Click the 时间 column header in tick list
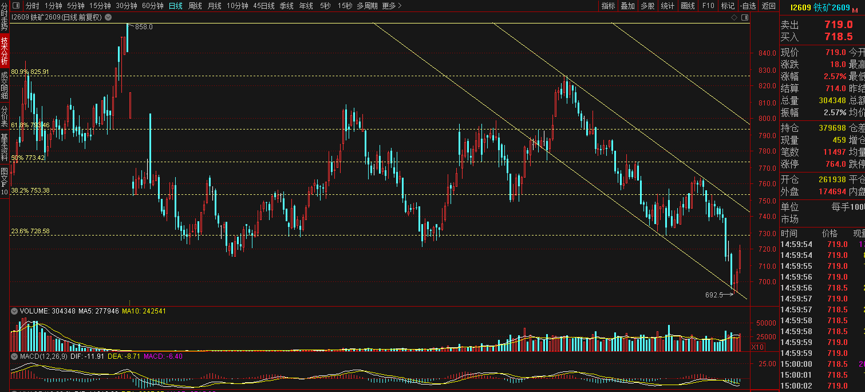Viewport: 865px width, 392px height. [789, 234]
